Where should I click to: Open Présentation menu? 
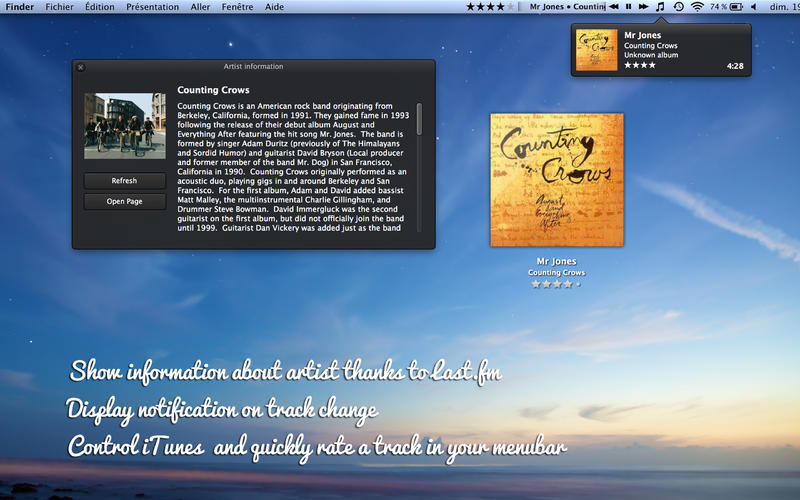(153, 7)
